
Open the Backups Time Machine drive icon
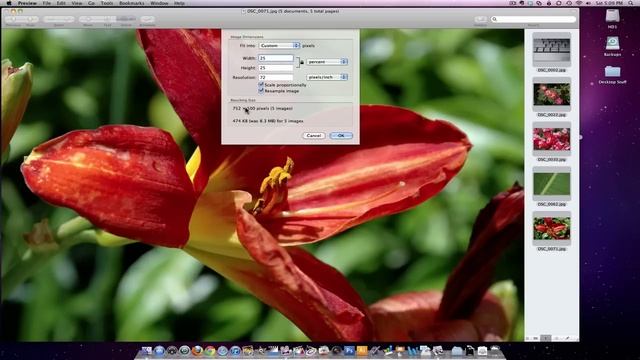pos(612,44)
